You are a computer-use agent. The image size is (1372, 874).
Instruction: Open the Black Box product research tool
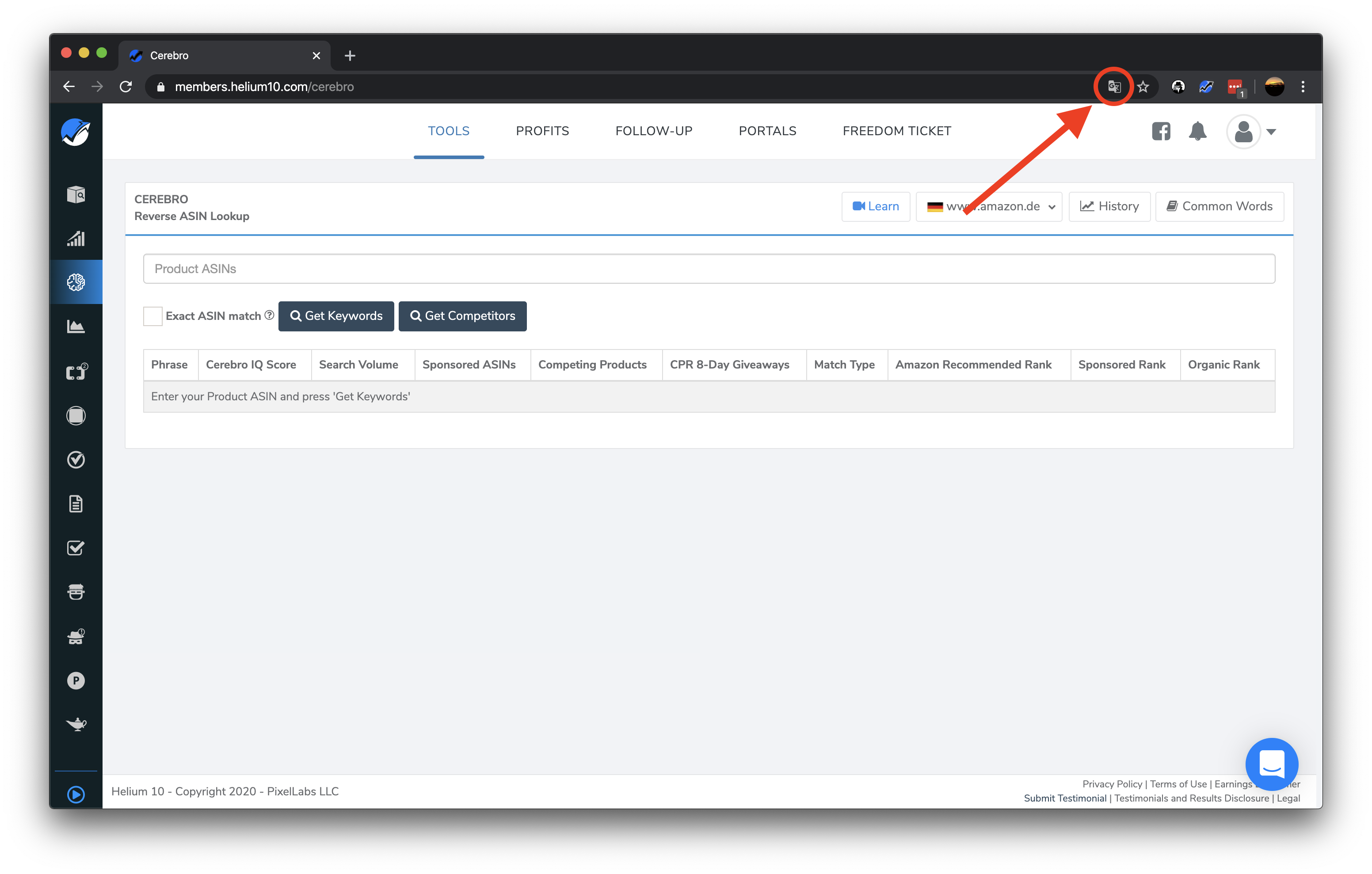76,194
